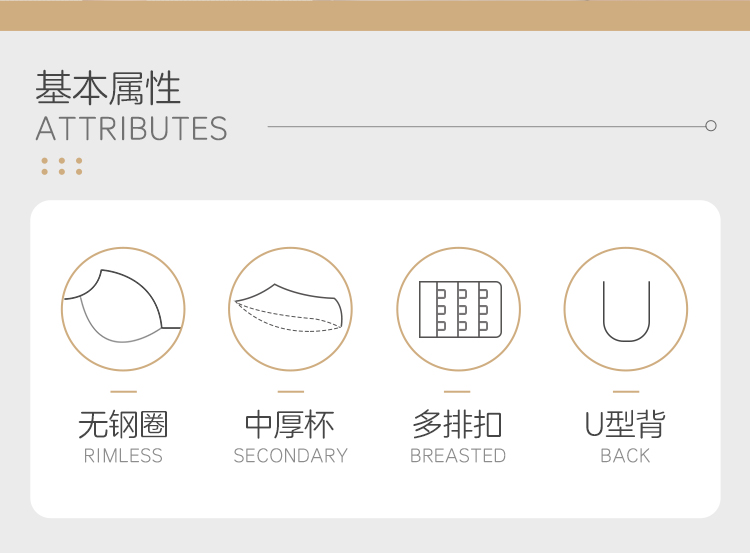Viewport: 750px width, 553px height.
Task: Select the U-shaped back icon
Action: pyautogui.click(x=626, y=309)
